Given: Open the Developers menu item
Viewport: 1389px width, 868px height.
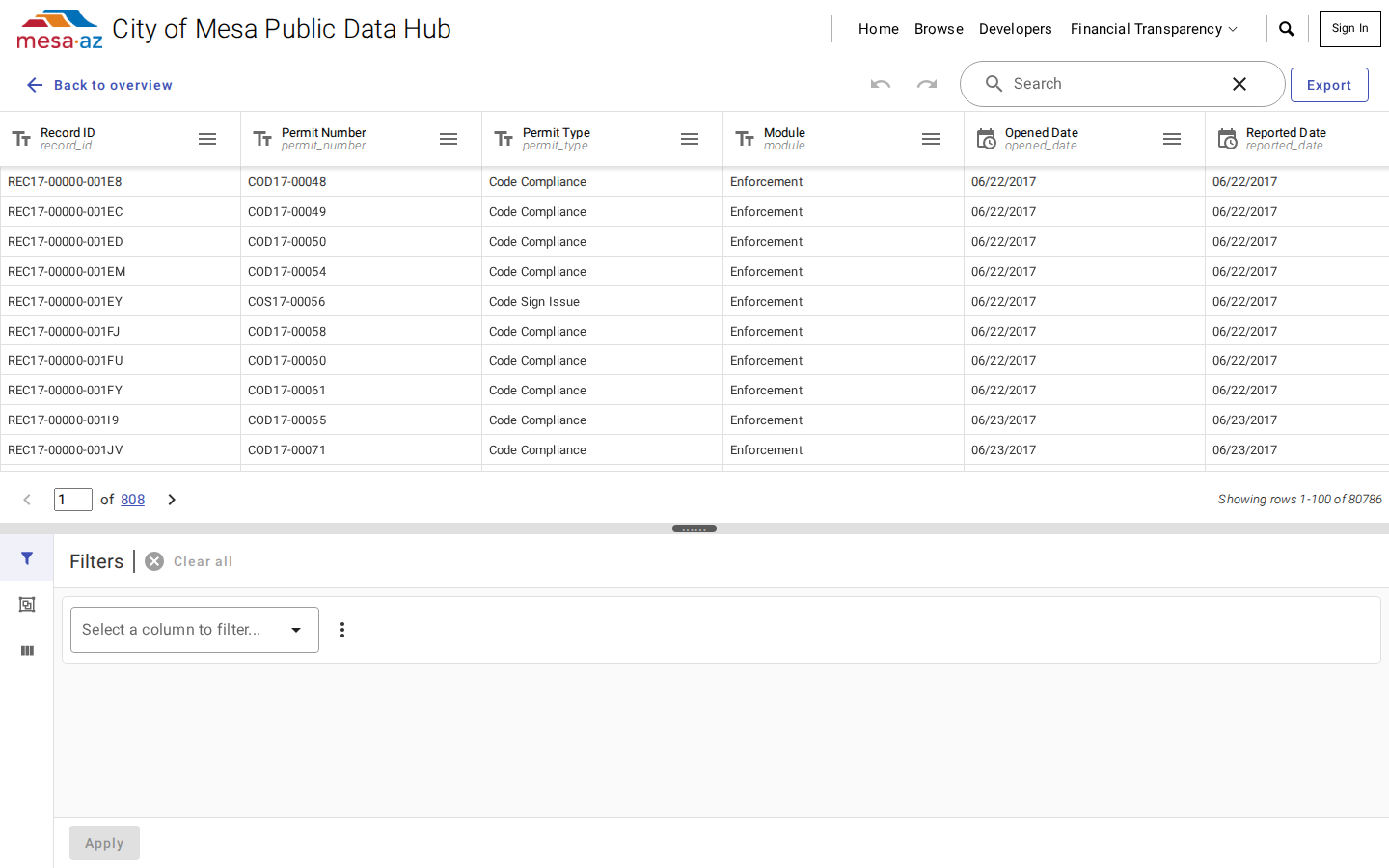Looking at the screenshot, I should pyautogui.click(x=1016, y=29).
